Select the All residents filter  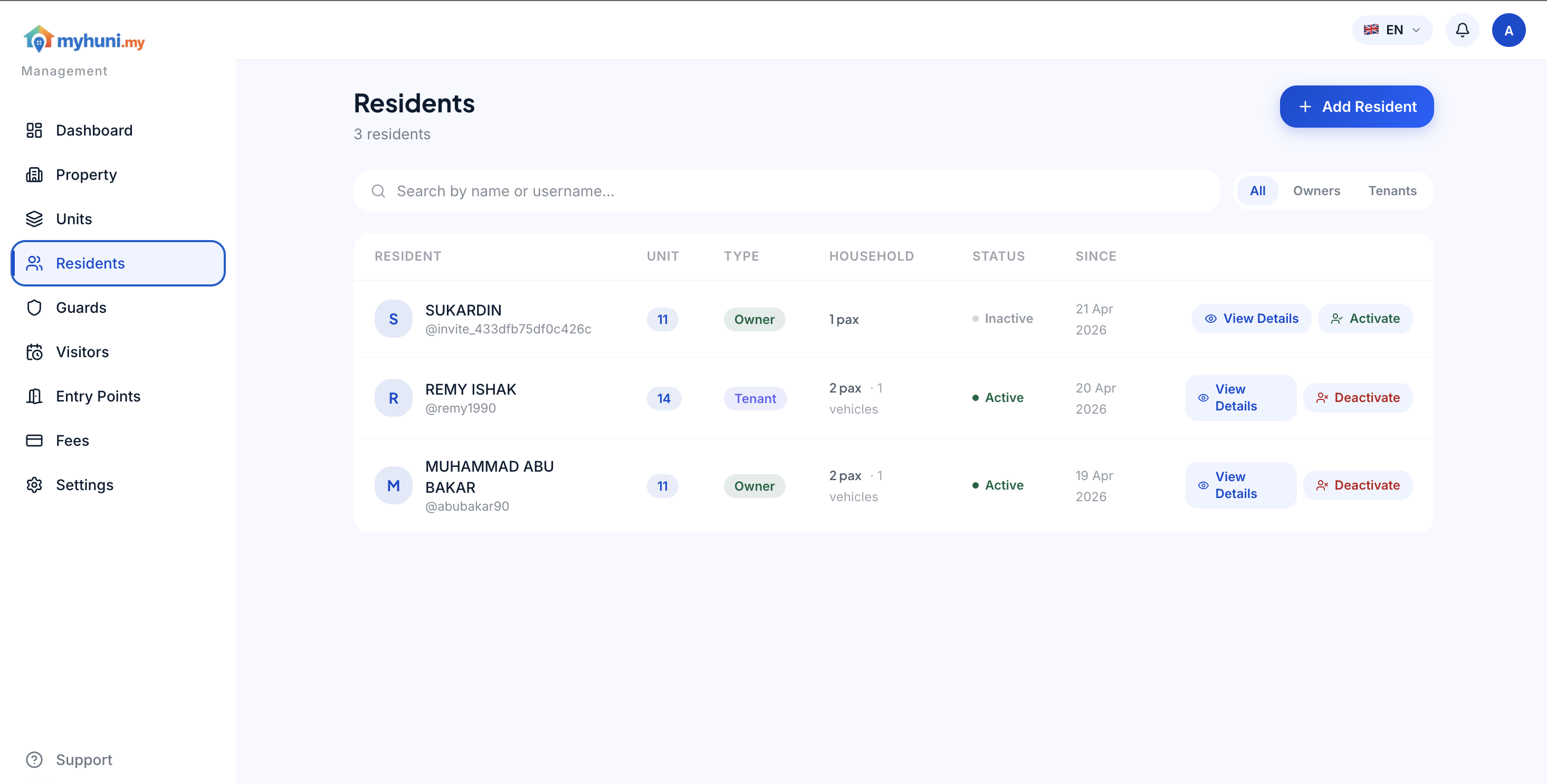coord(1257,190)
